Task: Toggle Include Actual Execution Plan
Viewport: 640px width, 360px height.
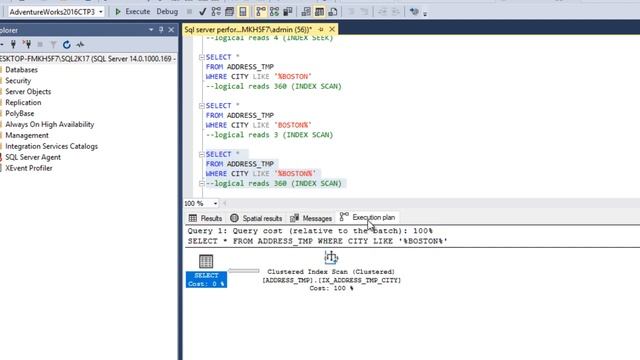Action: click(x=260, y=12)
